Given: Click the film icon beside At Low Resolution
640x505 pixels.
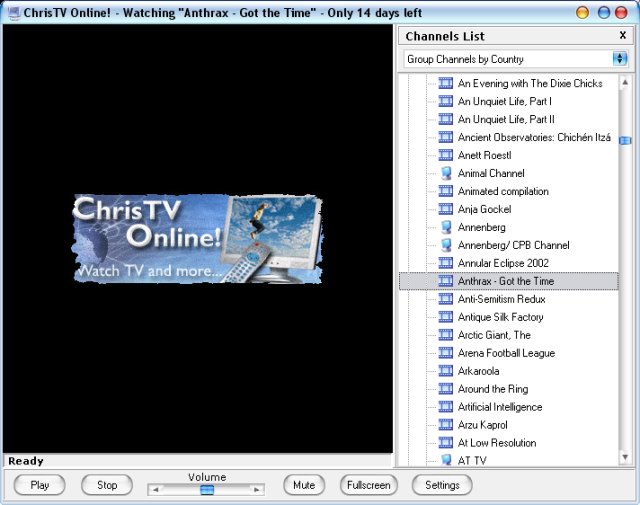Looking at the screenshot, I should [445, 443].
